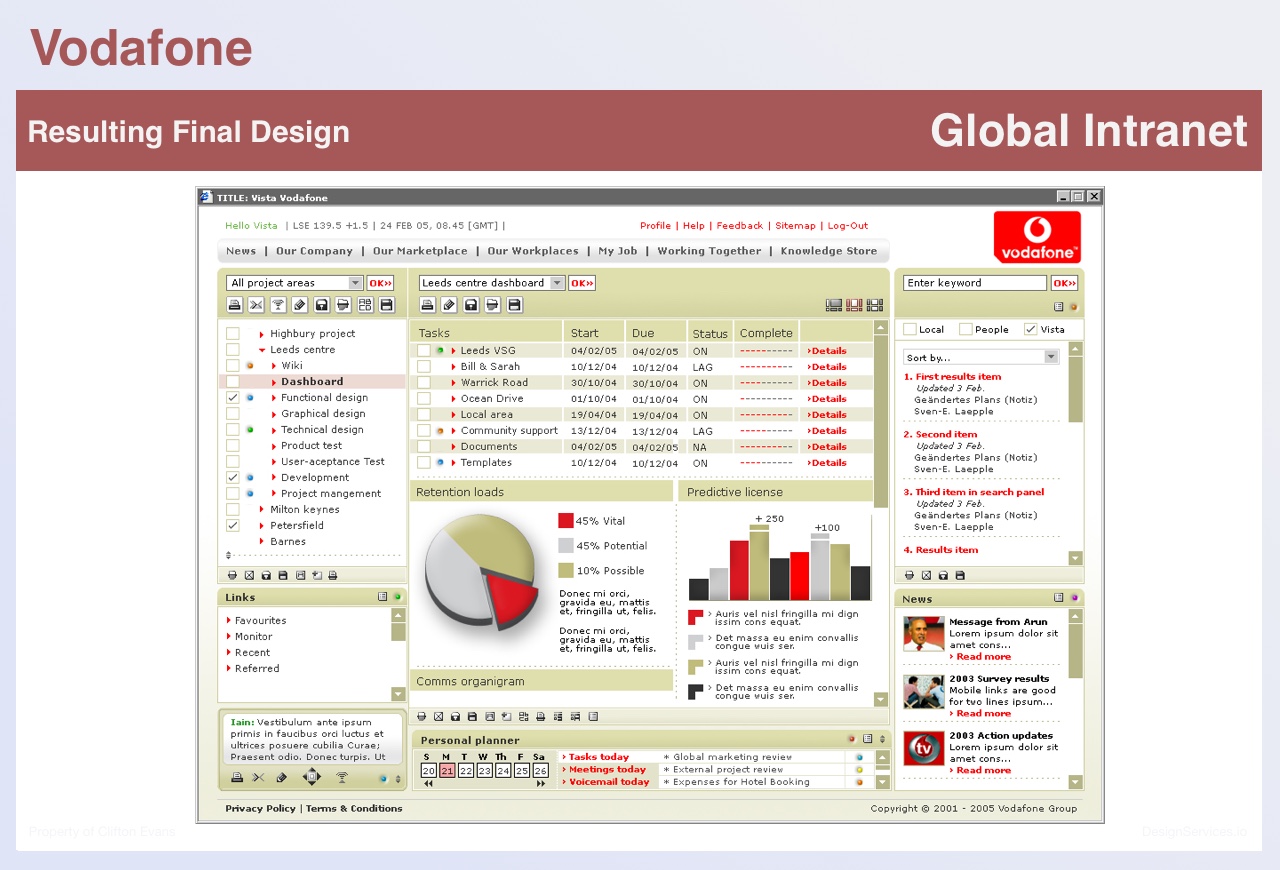Click the Enter keyword search field

tap(974, 283)
